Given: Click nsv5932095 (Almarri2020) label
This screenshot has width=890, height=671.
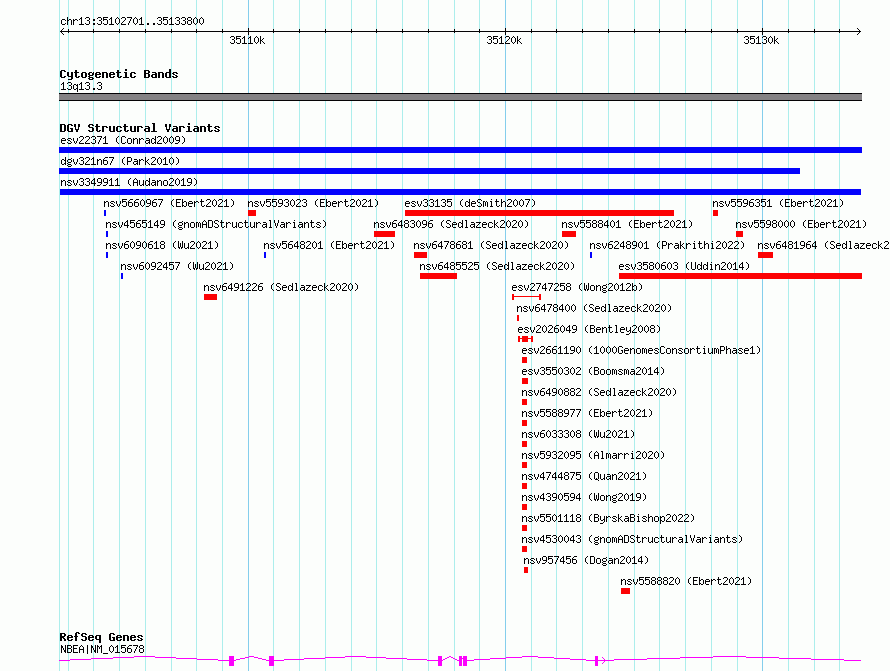Looking at the screenshot, I should tap(593, 455).
